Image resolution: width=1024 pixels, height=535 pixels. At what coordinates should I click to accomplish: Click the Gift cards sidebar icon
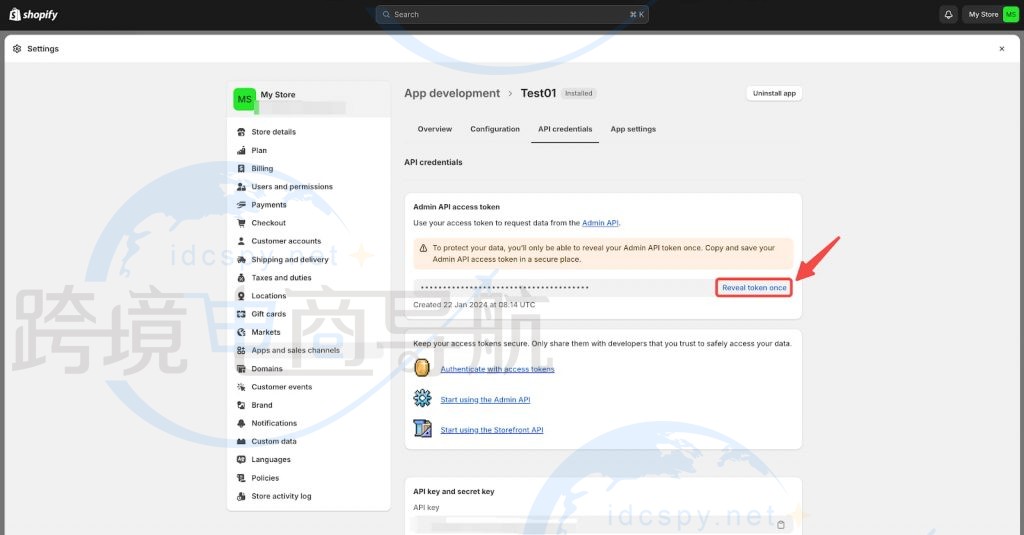click(x=241, y=314)
